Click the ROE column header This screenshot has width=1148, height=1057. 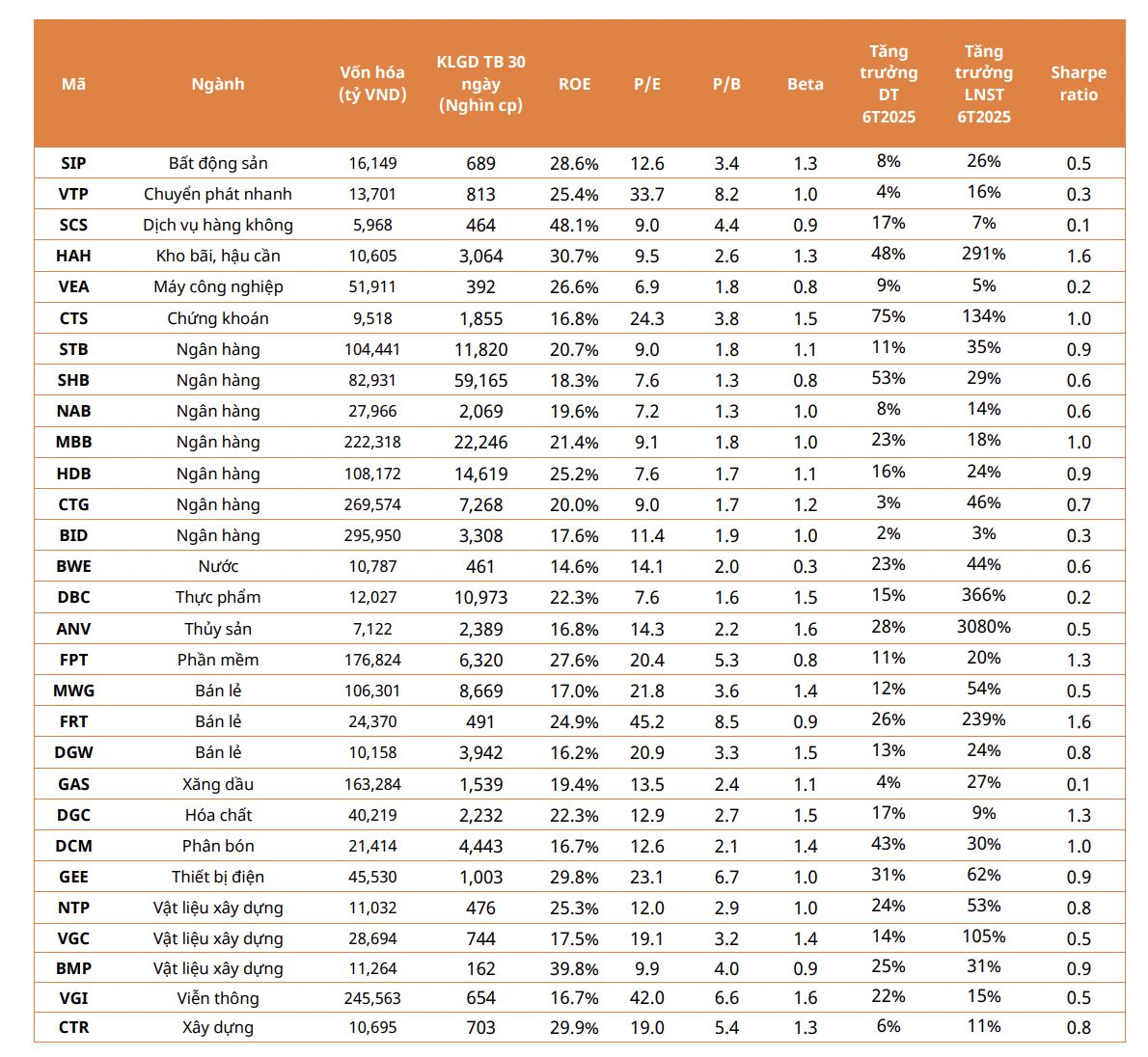coord(574,84)
